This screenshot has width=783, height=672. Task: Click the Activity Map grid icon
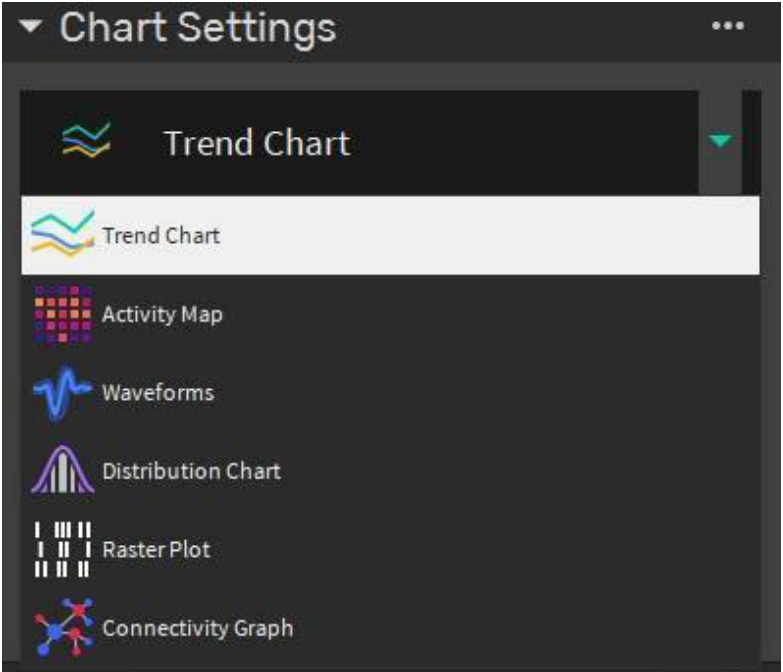point(63,314)
